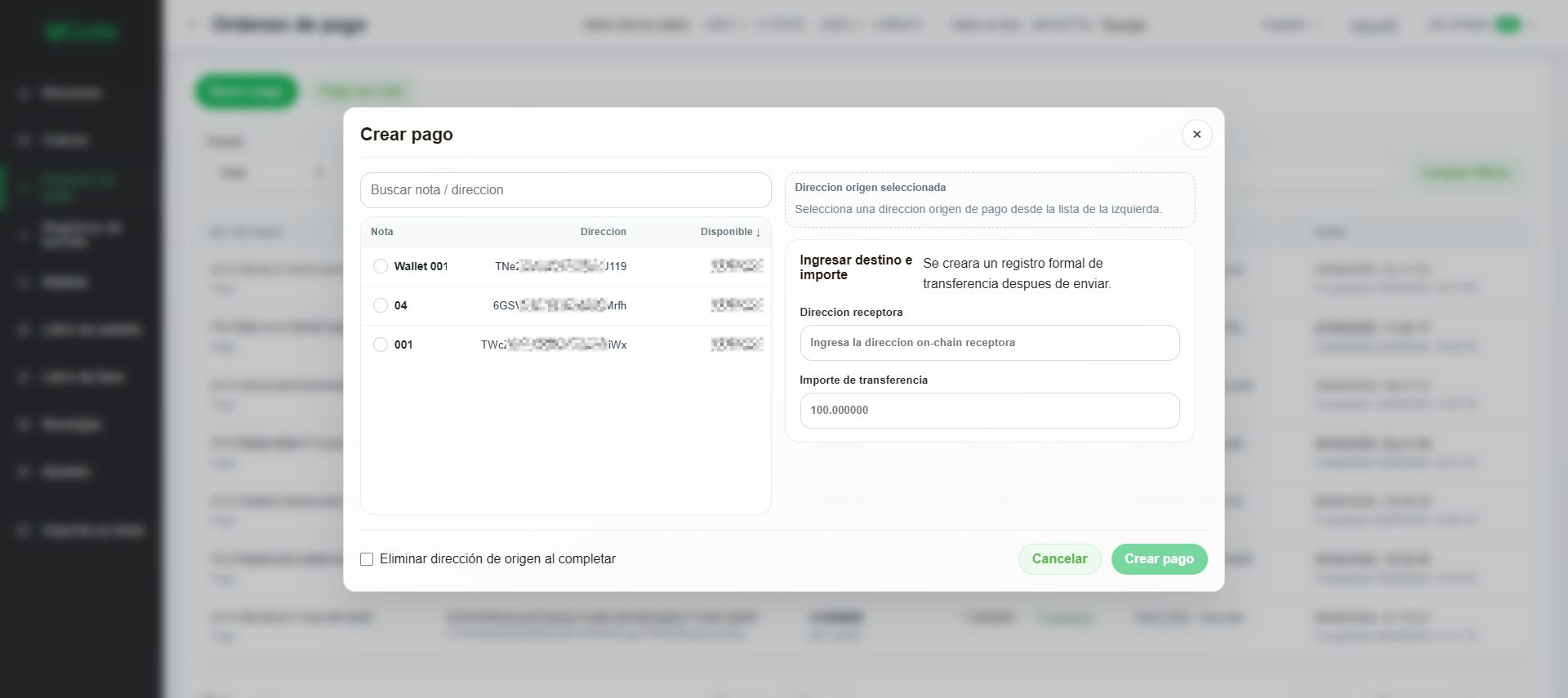Click the Importe de transferencia label
The height and width of the screenshot is (698, 1568).
coord(863,380)
